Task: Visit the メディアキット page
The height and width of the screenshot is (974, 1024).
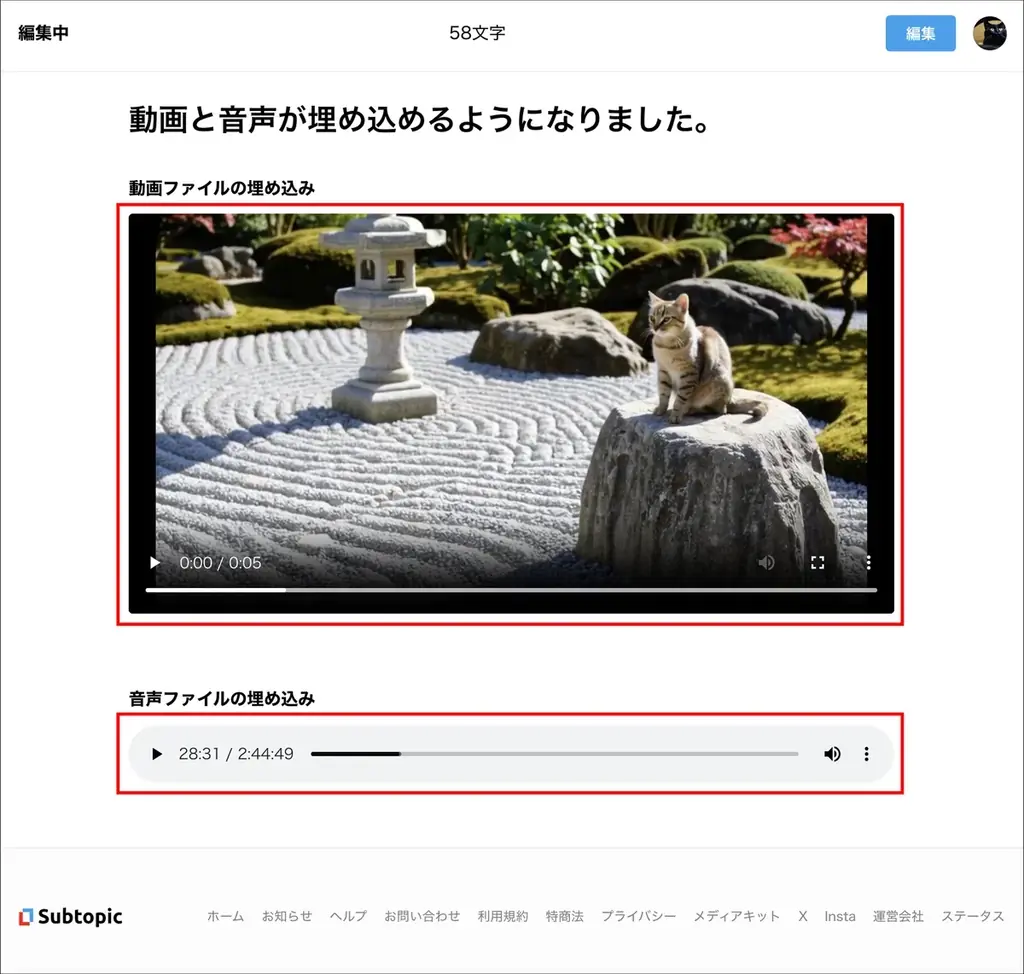Action: point(737,916)
